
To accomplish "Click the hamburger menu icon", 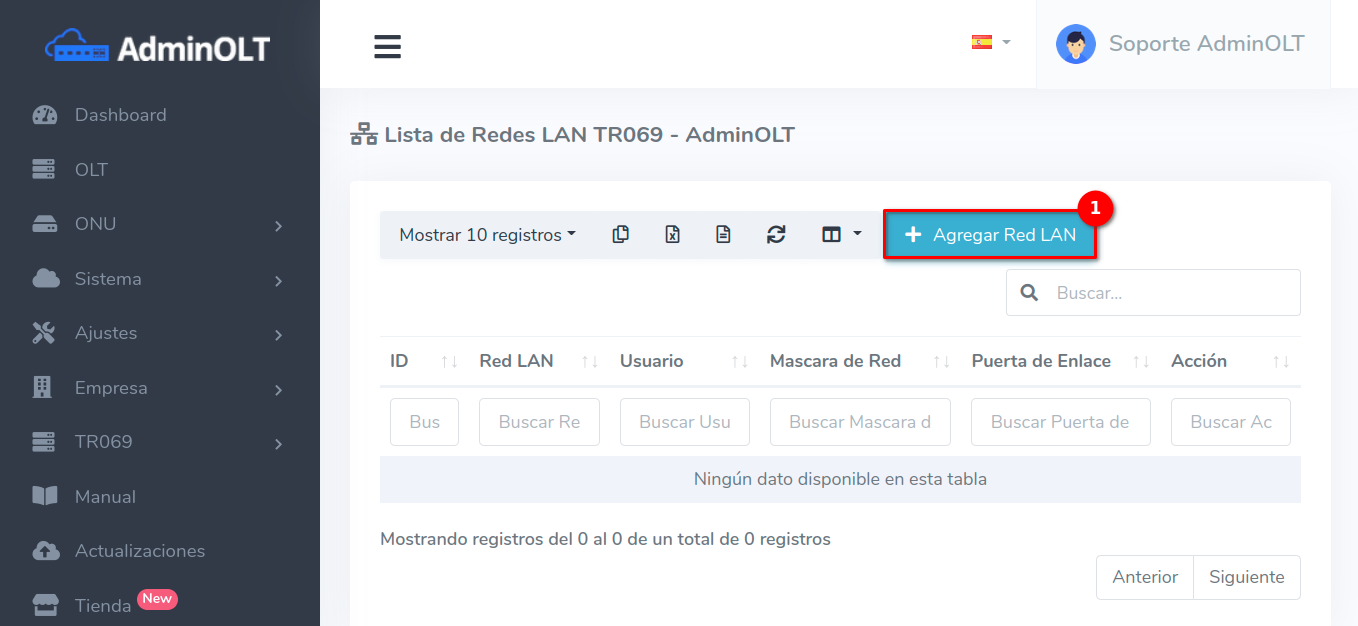I will point(387,46).
